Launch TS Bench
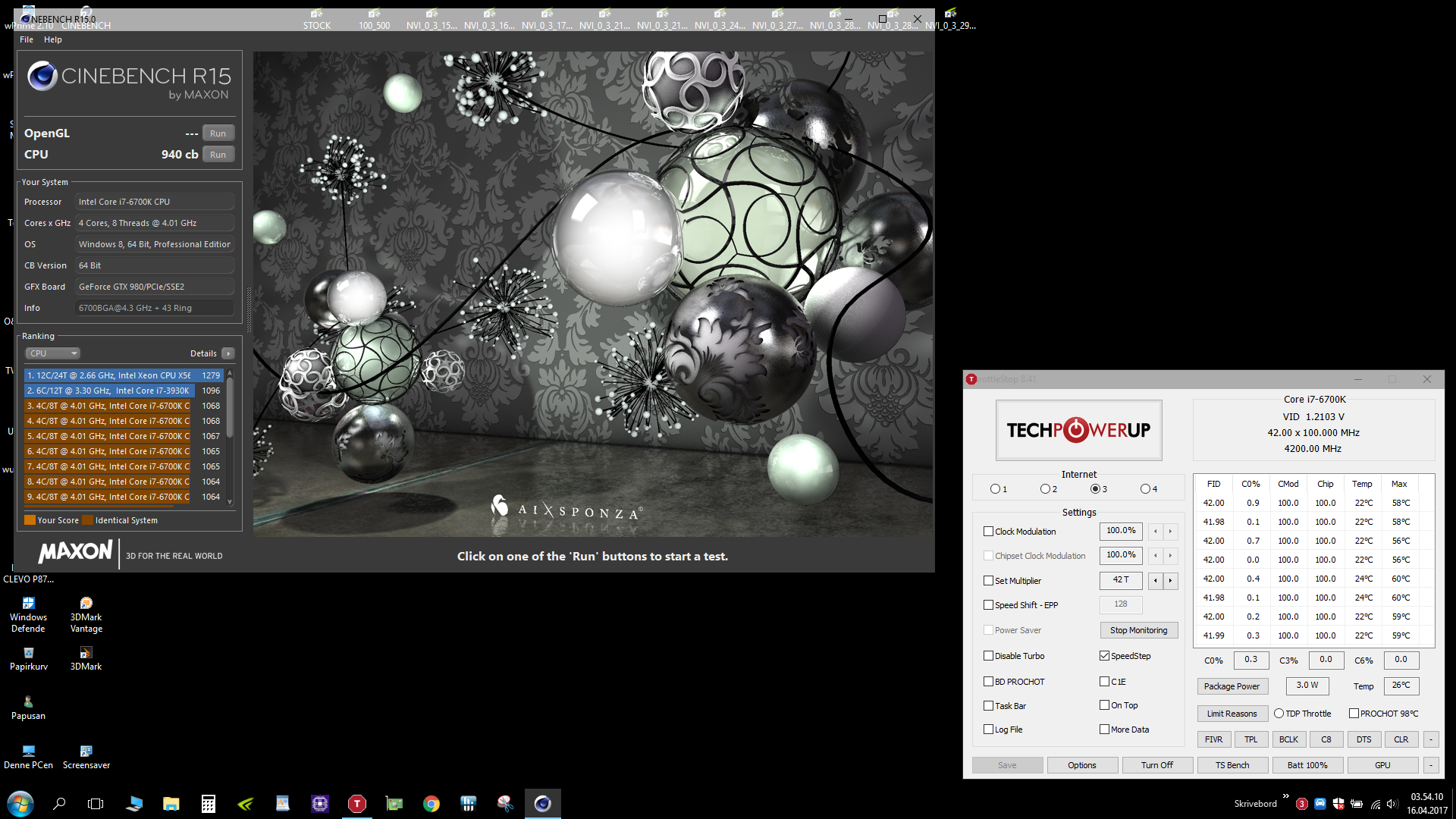The image size is (1456, 819). (x=1232, y=765)
